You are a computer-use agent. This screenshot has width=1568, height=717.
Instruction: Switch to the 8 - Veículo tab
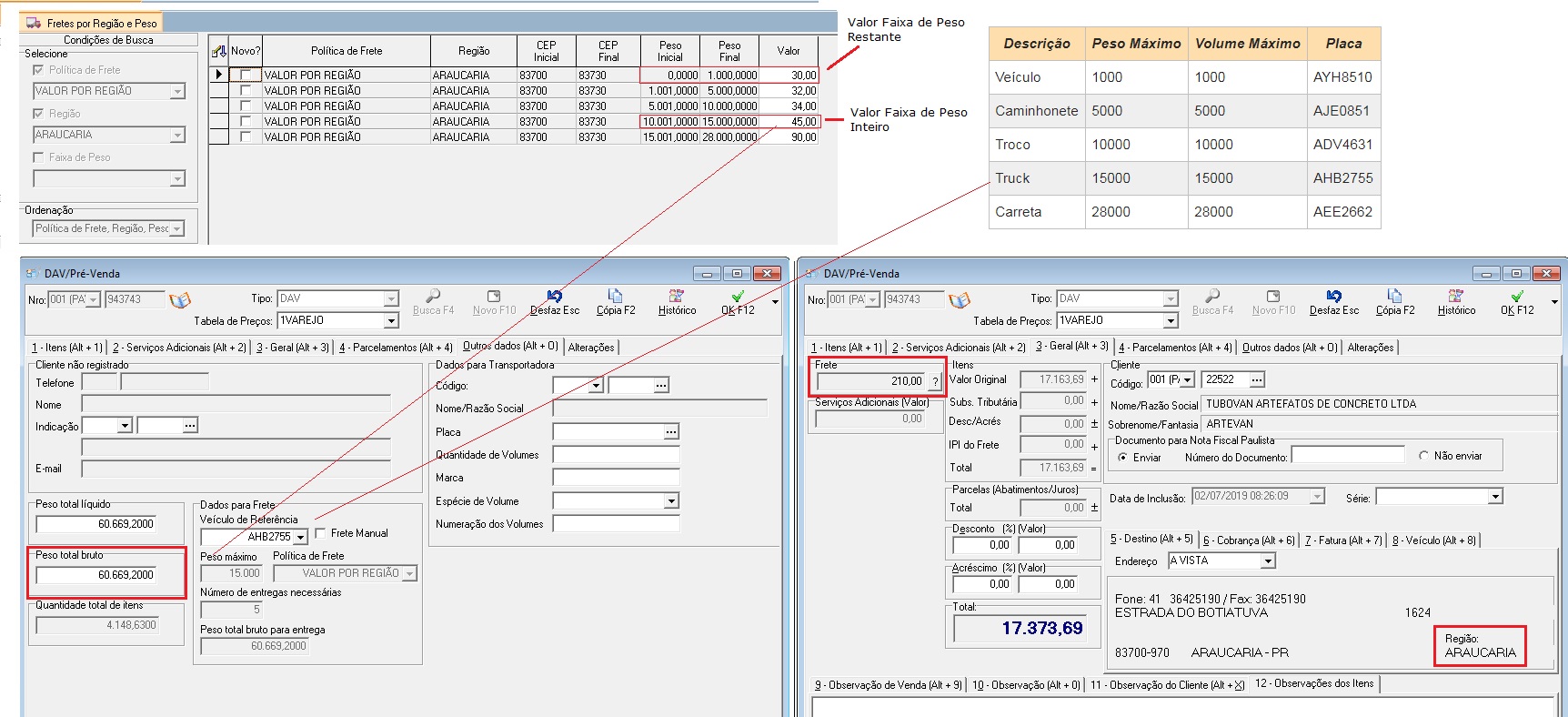[1433, 540]
